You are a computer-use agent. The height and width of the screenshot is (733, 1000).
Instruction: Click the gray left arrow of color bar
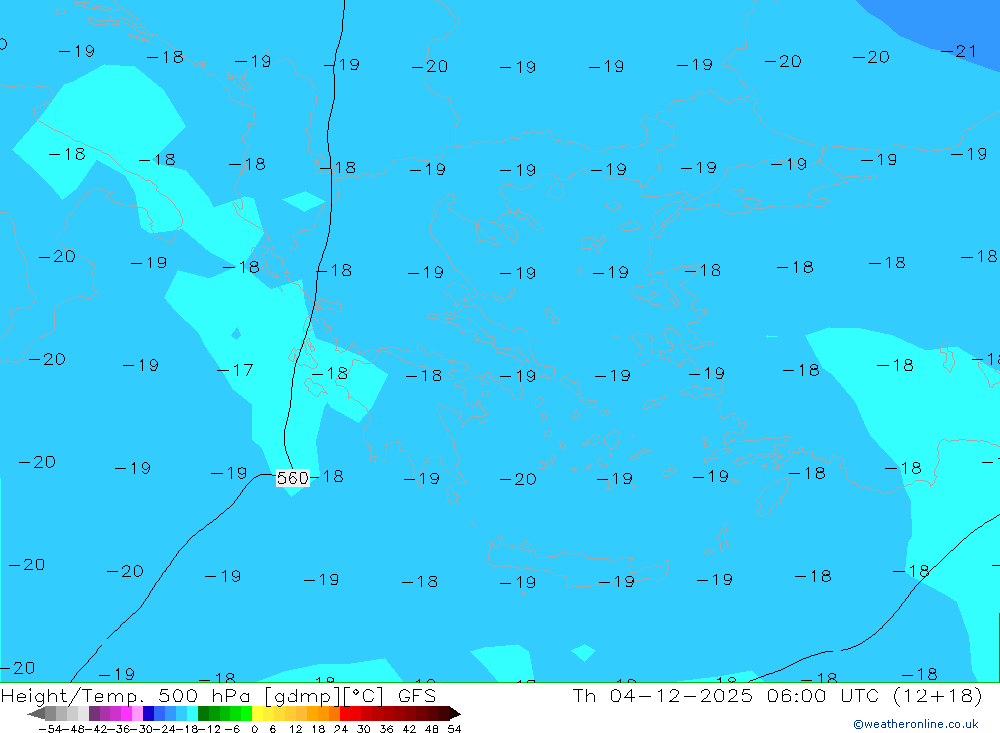pyautogui.click(x=36, y=714)
